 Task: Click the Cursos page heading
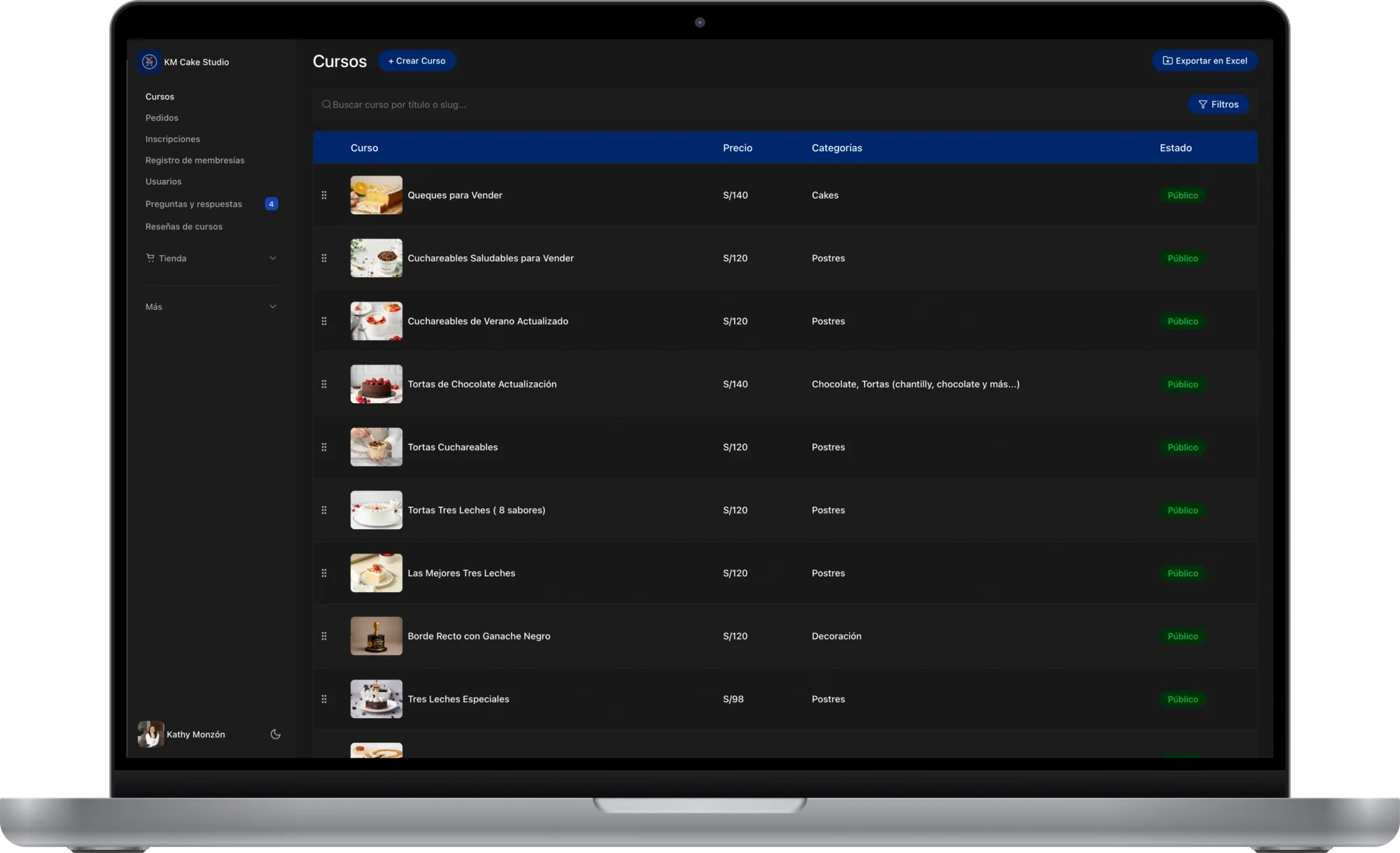click(x=339, y=61)
